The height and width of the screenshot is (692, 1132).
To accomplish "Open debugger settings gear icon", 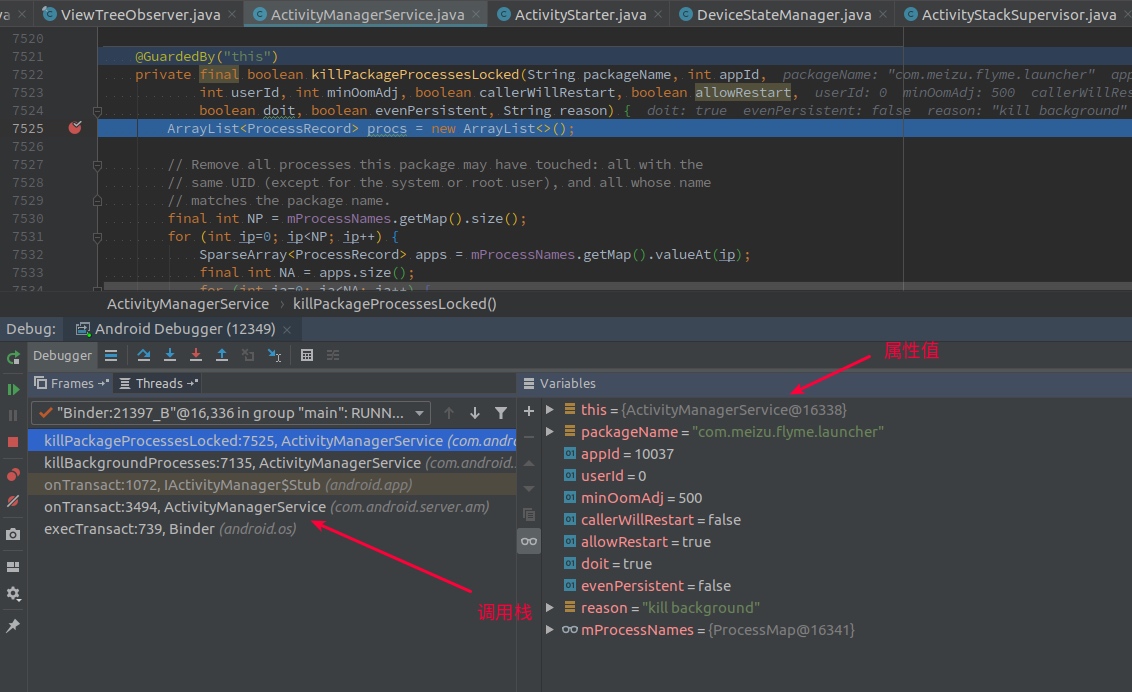I will point(13,594).
